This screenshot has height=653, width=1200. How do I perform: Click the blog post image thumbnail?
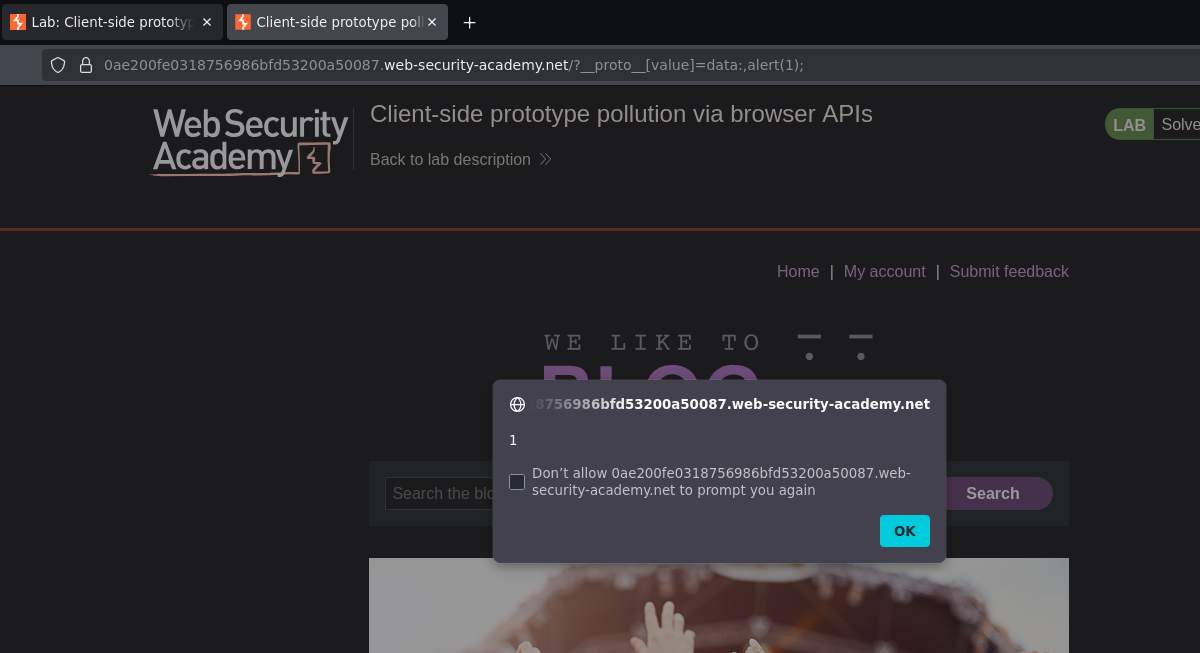718,605
